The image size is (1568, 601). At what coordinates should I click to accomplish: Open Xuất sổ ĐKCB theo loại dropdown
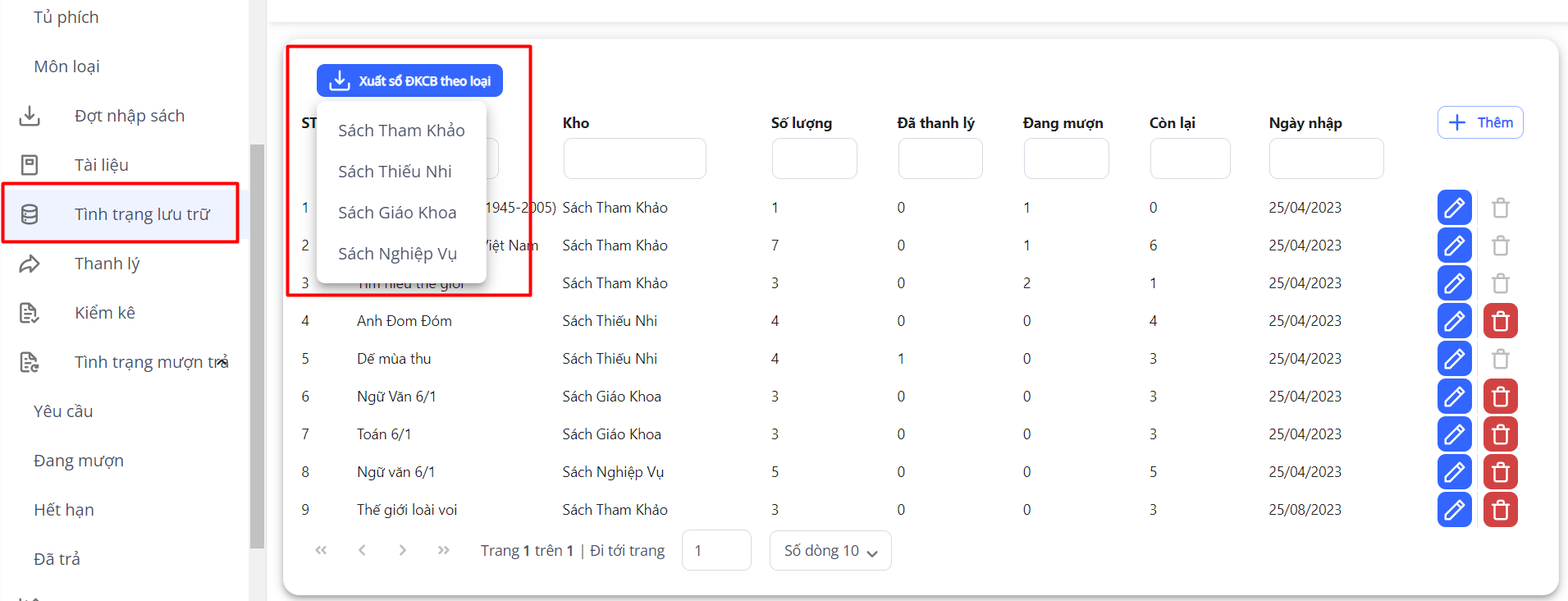tap(409, 80)
